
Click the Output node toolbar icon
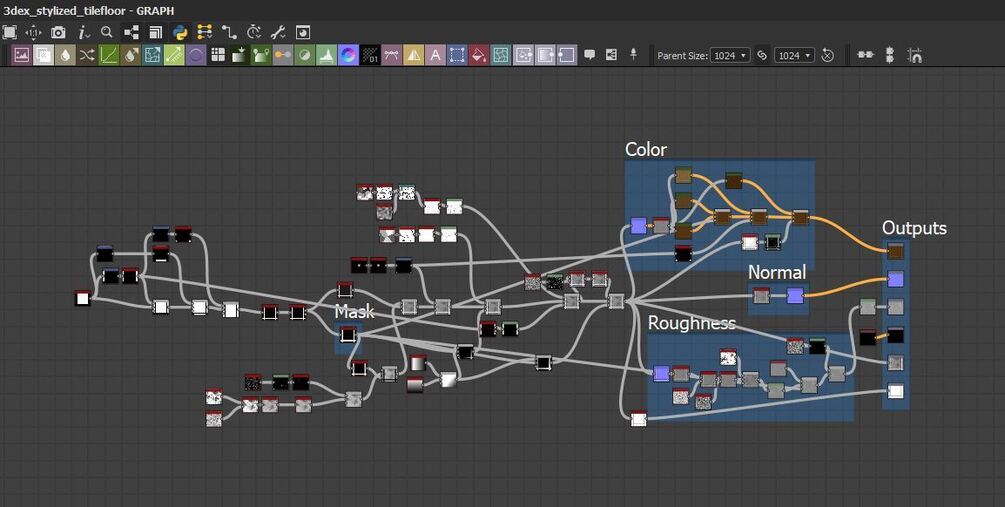coord(567,55)
